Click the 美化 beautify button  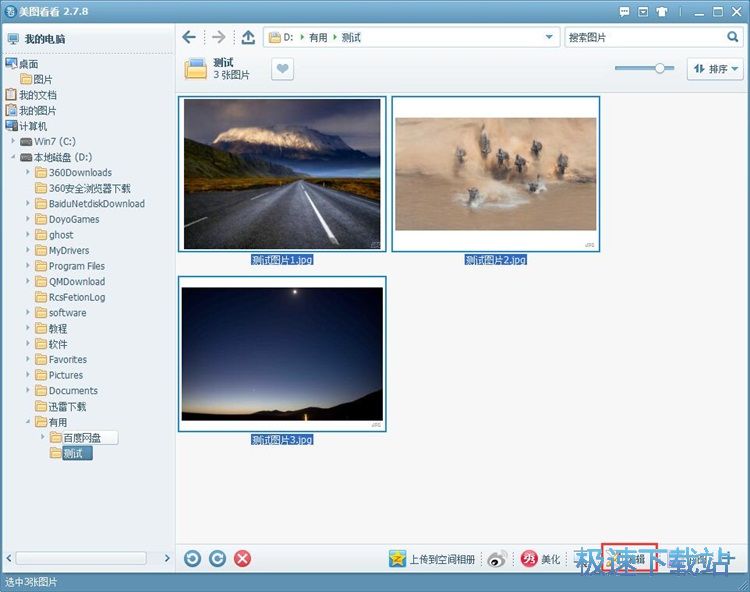[x=541, y=559]
